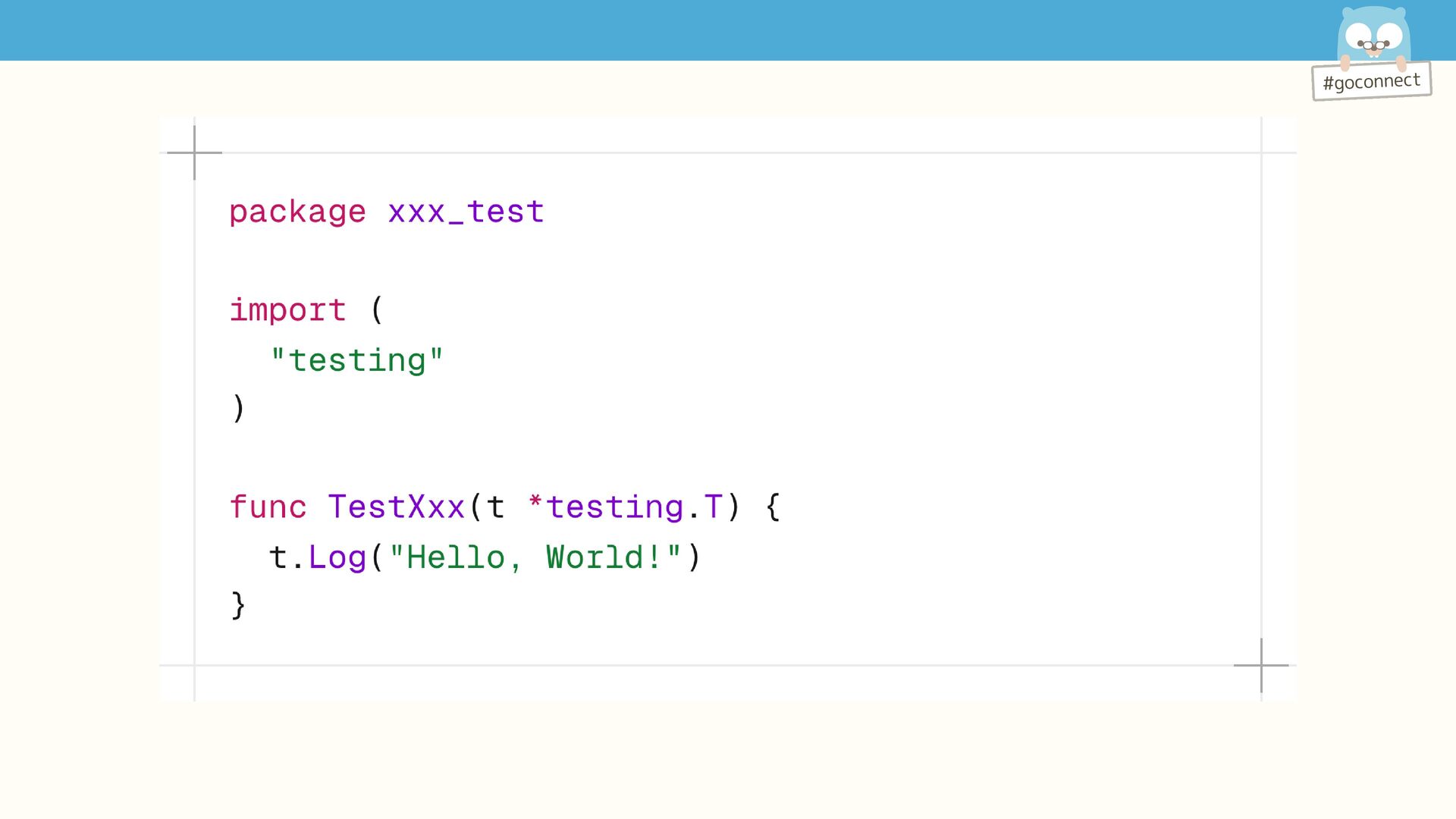Select the func keyword

point(268,507)
